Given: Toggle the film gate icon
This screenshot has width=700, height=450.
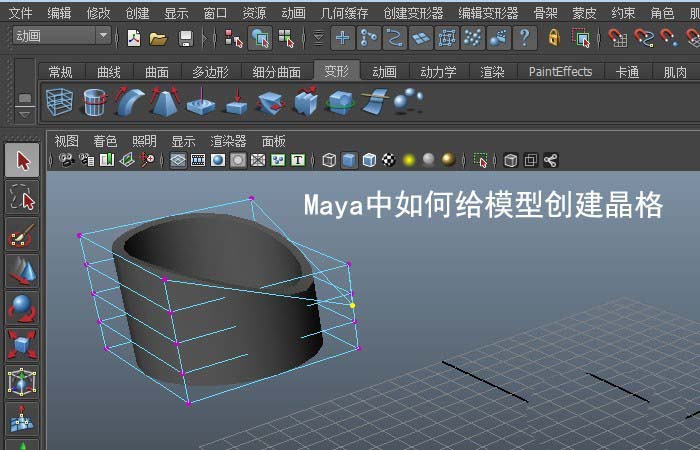Looking at the screenshot, I should point(198,160).
